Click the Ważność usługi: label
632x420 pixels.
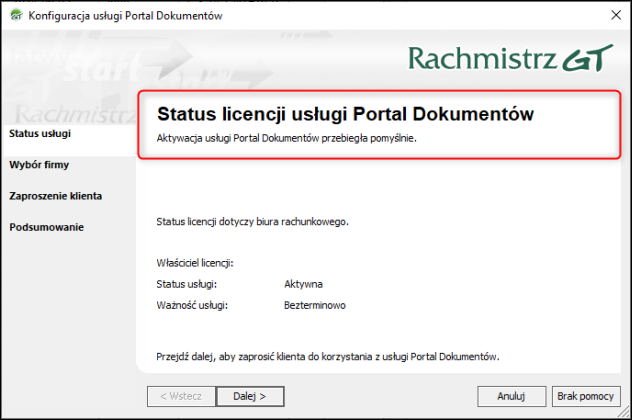(x=192, y=305)
